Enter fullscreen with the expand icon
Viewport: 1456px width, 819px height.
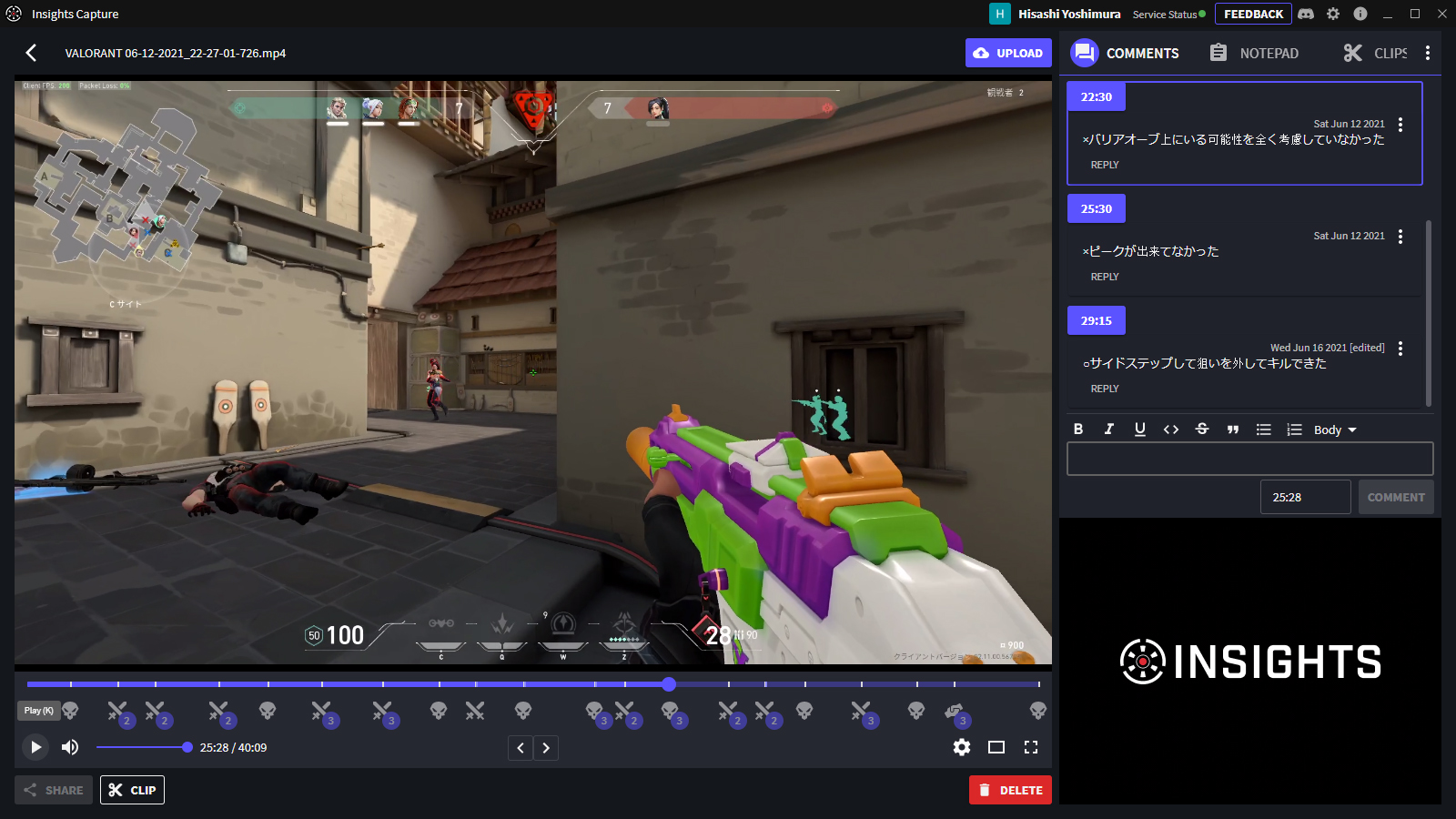[x=1031, y=747]
